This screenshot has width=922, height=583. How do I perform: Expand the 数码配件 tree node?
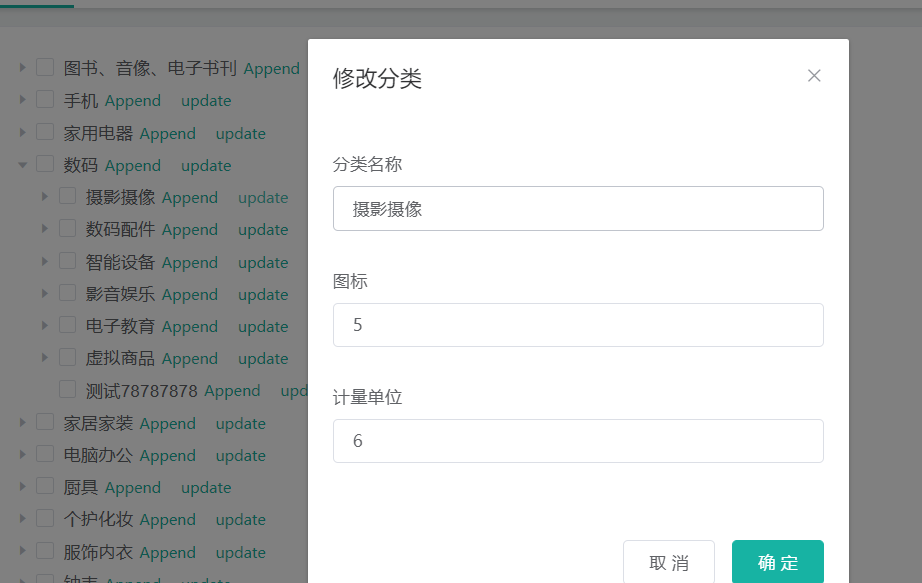(45, 228)
